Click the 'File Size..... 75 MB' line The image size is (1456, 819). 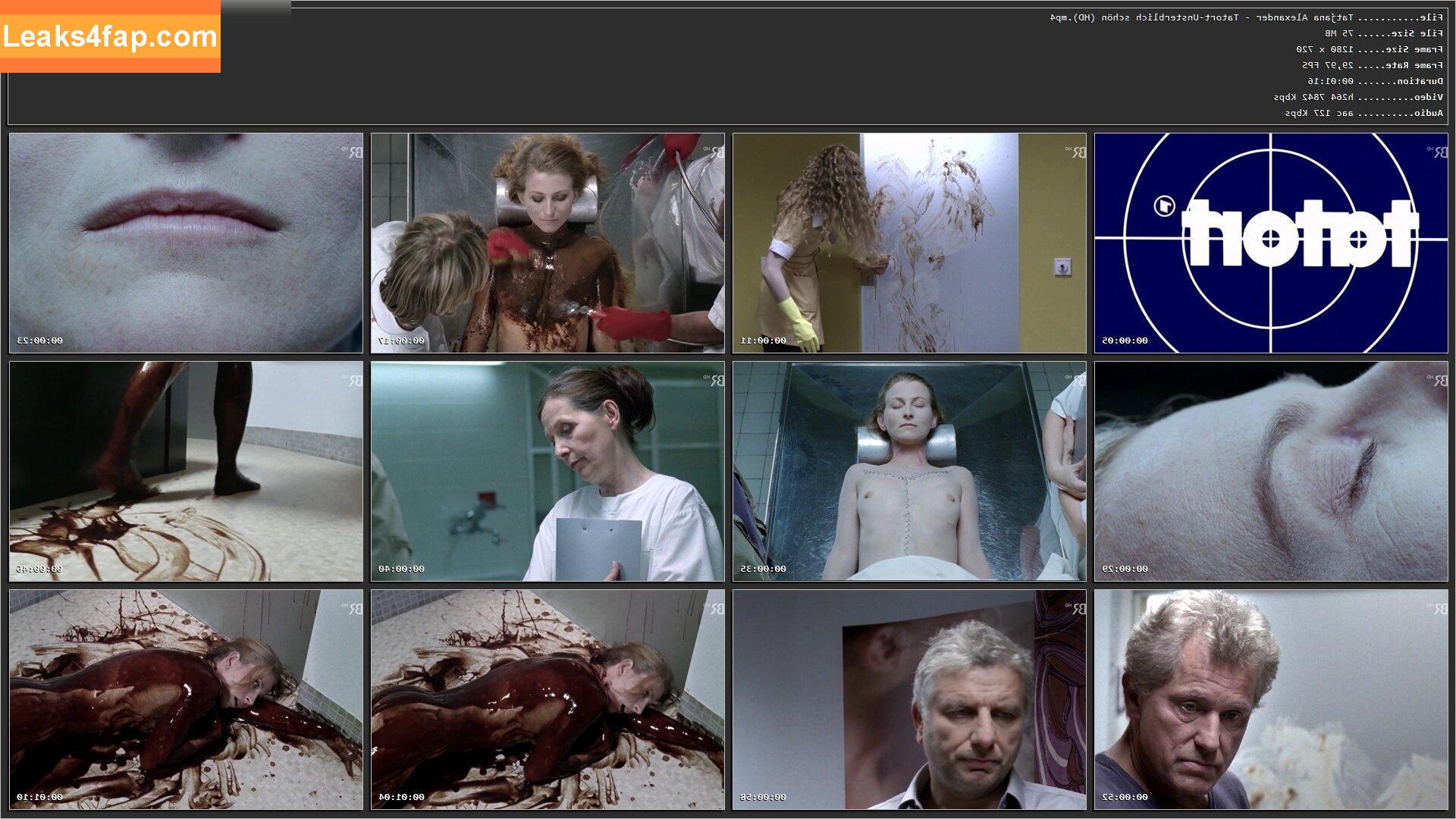click(x=1384, y=33)
